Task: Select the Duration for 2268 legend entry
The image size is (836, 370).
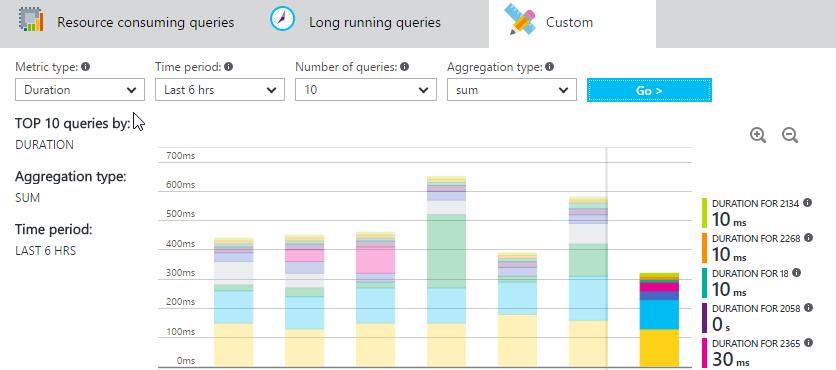Action: [x=757, y=248]
